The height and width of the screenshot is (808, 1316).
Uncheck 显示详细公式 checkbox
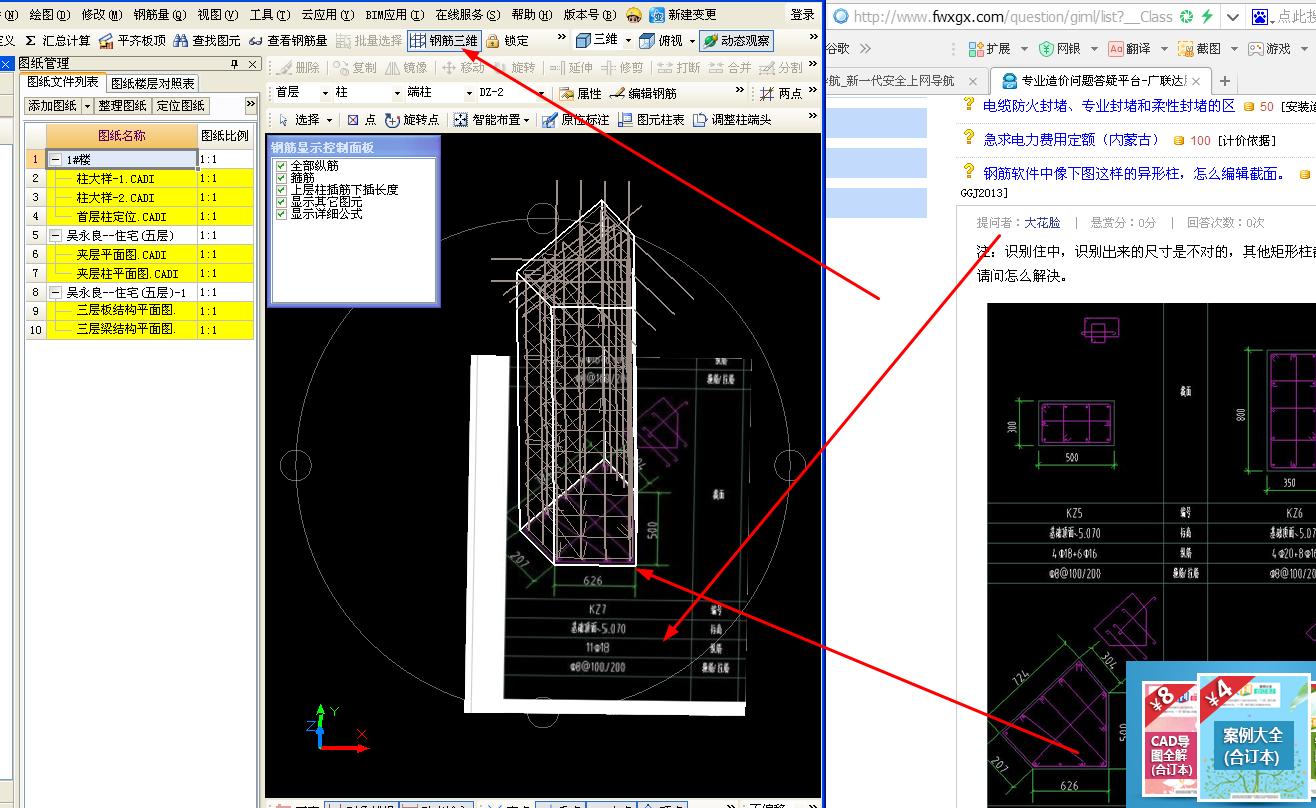tap(282, 213)
